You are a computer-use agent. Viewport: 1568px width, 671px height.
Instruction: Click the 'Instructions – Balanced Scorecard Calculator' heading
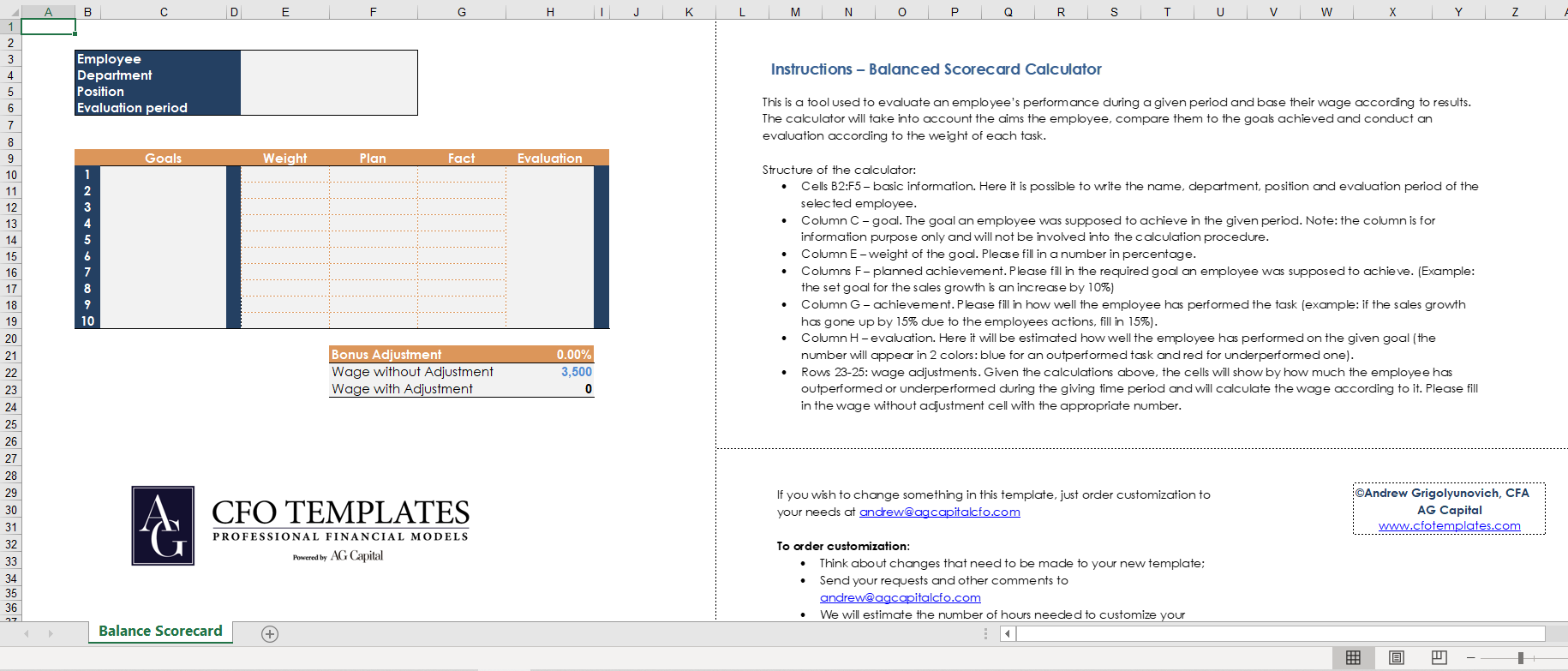[x=937, y=69]
